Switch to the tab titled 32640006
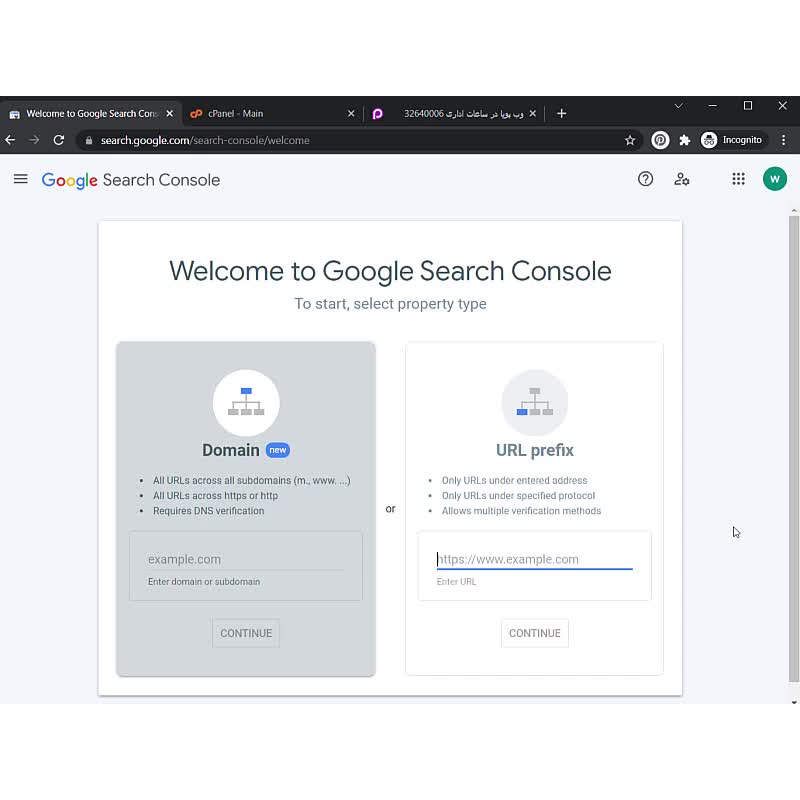This screenshot has width=800, height=800. [x=455, y=114]
